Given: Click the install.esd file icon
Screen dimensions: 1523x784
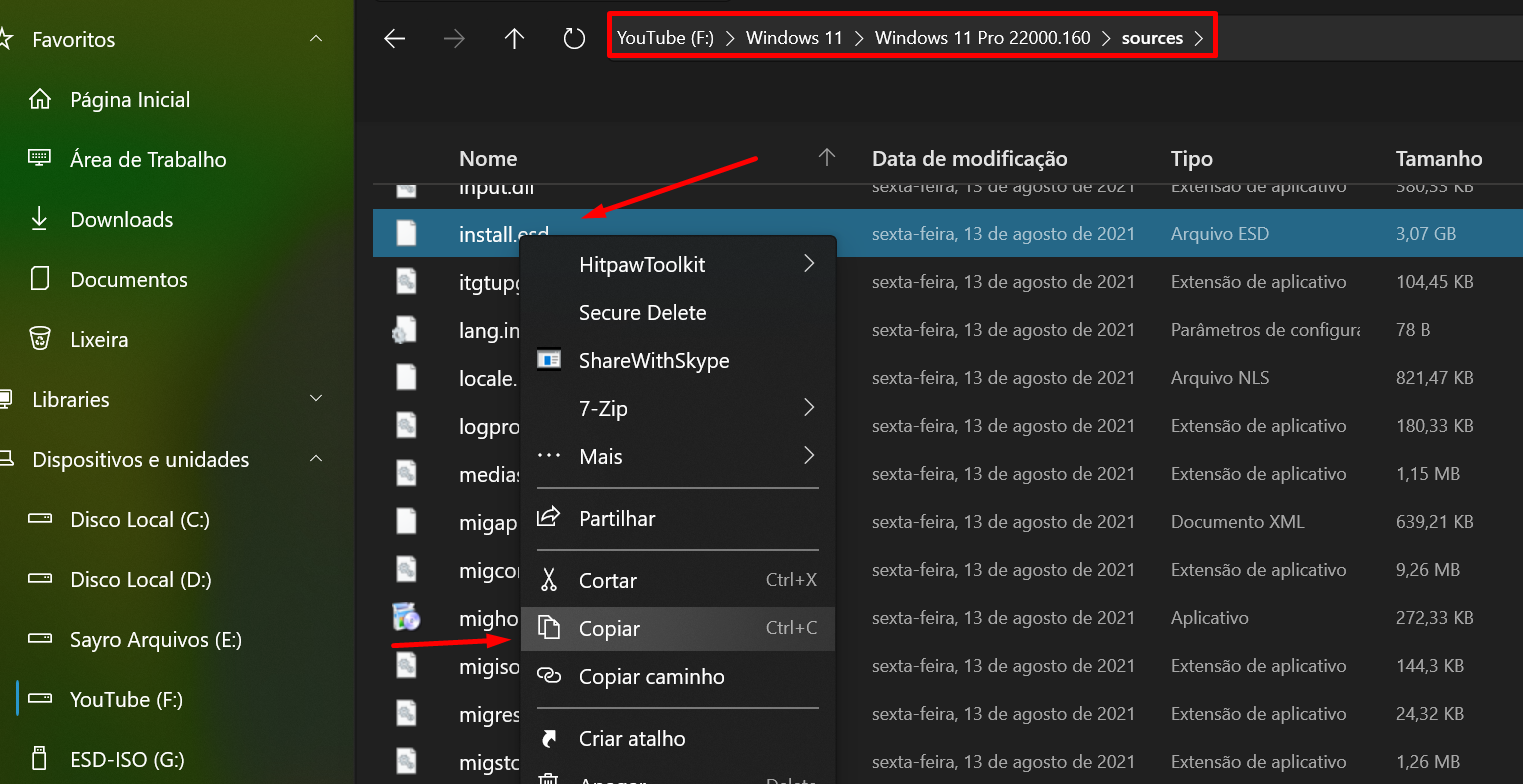Looking at the screenshot, I should (405, 234).
